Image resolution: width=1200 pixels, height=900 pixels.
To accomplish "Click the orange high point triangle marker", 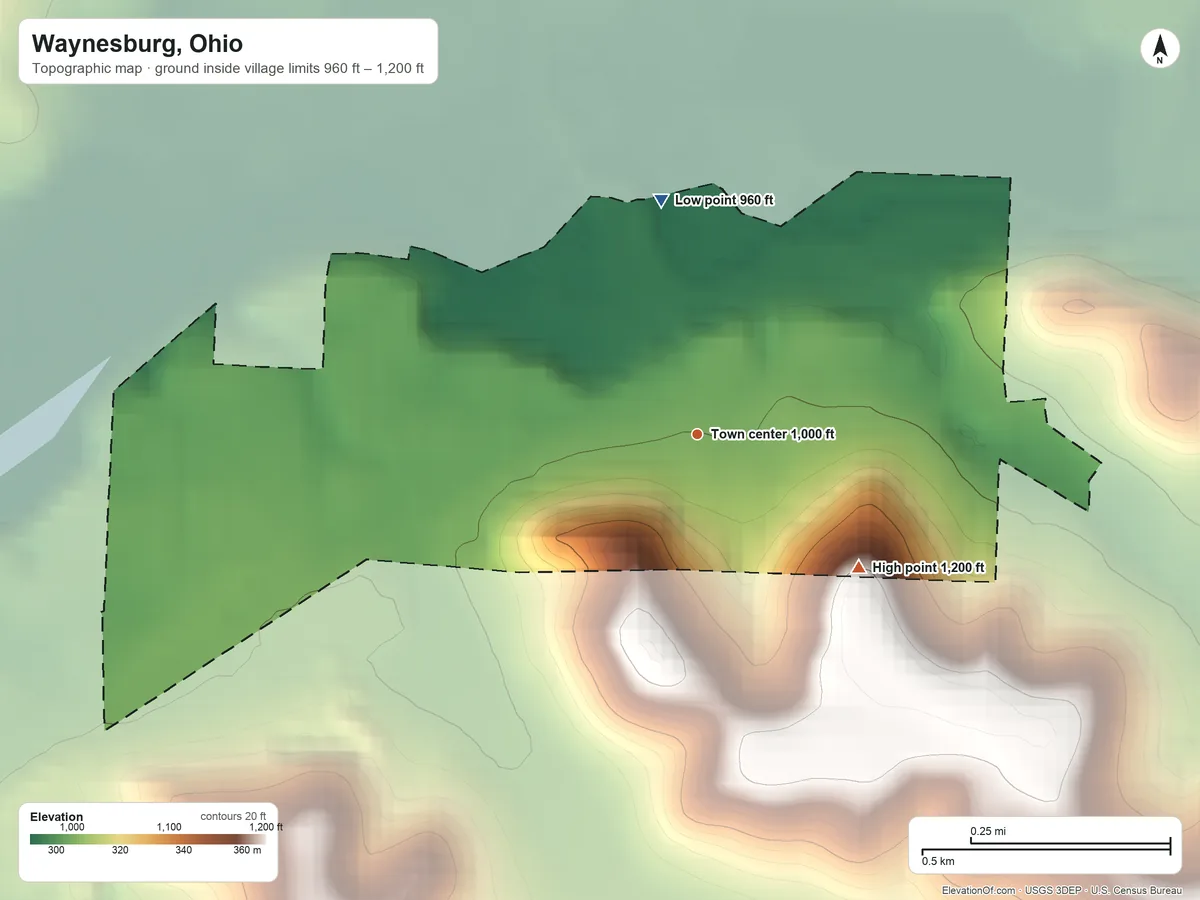I will pos(858,567).
